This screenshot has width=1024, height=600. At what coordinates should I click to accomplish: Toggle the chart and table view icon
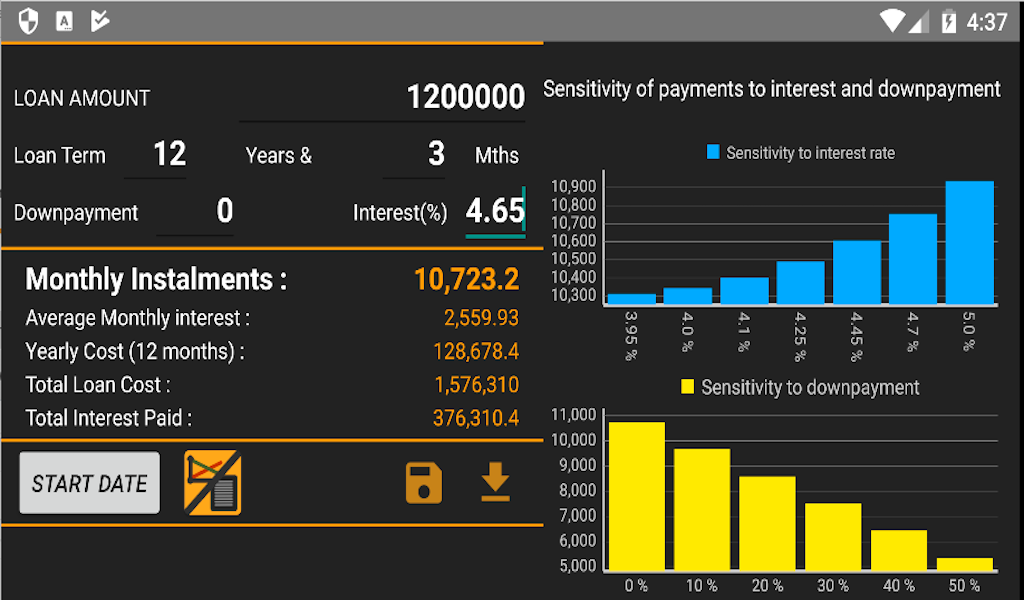[212, 483]
